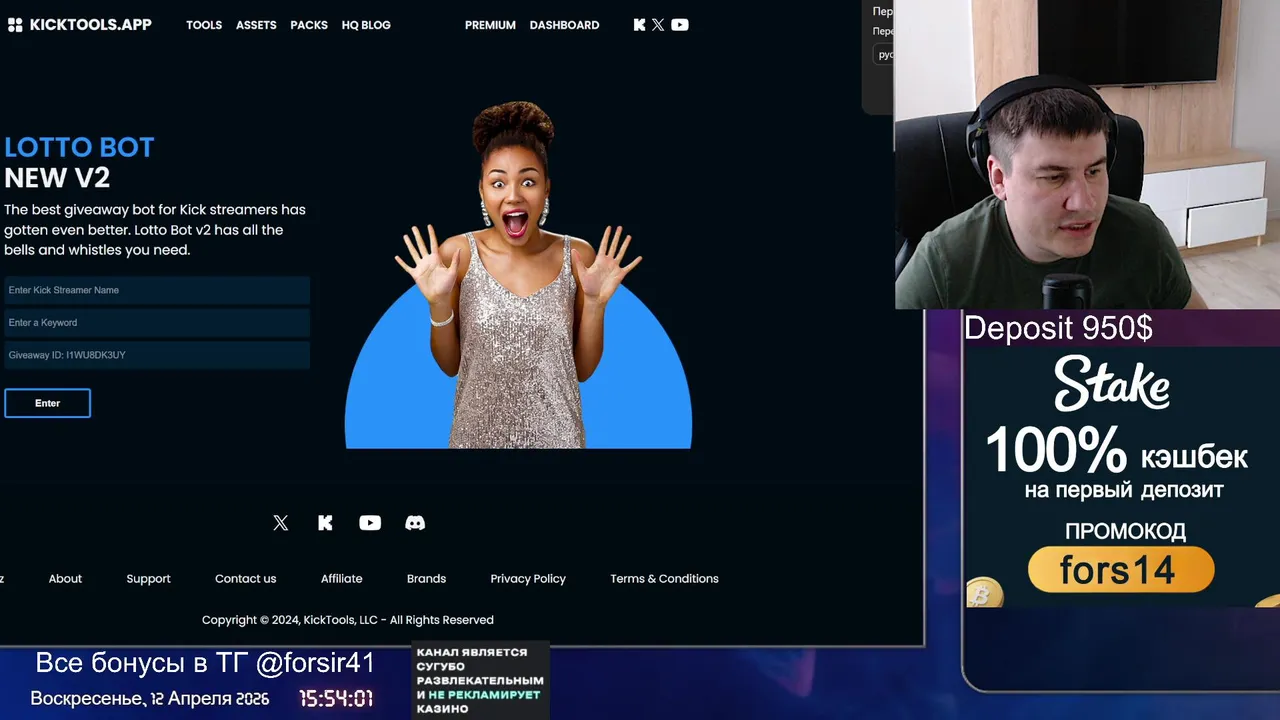Open Terms & Conditions link
The width and height of the screenshot is (1280, 720).
(x=664, y=579)
